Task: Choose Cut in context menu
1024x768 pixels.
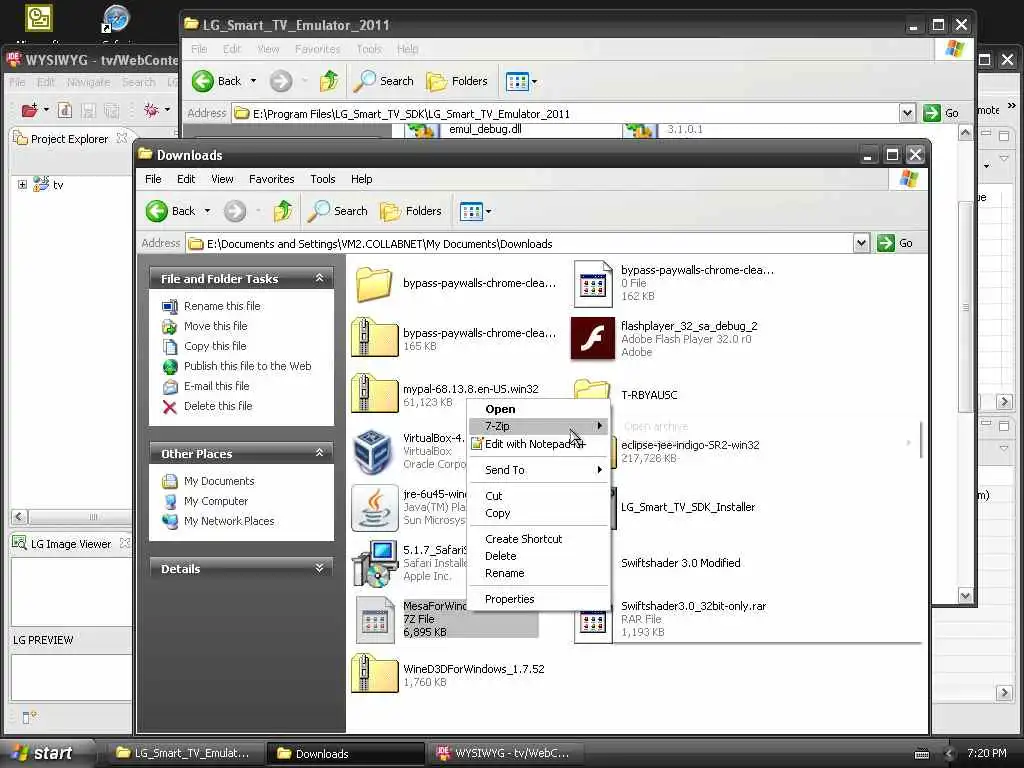Action: [539, 496]
